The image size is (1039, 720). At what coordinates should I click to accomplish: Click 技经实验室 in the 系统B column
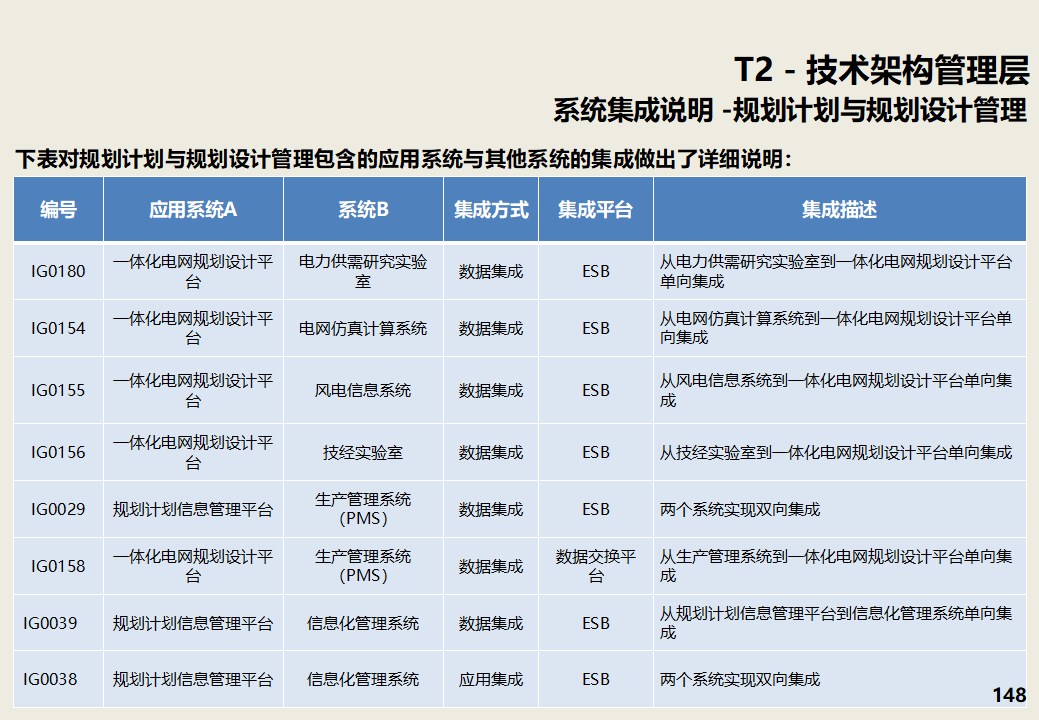[363, 452]
